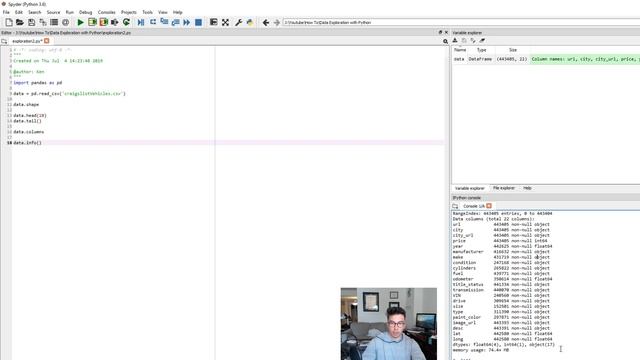Create a new file with toolbar icon
Screen dimensions: 640x360
[9, 22]
